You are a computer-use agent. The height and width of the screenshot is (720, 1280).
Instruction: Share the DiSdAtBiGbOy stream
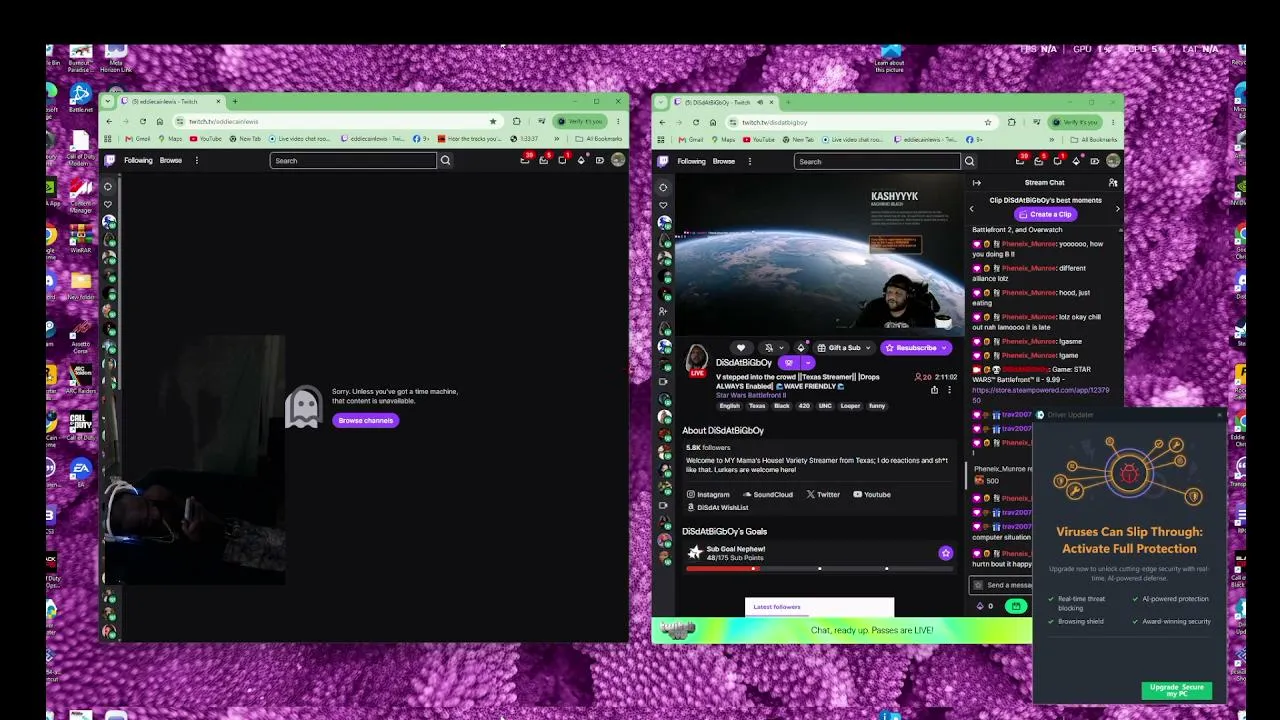[x=934, y=390]
